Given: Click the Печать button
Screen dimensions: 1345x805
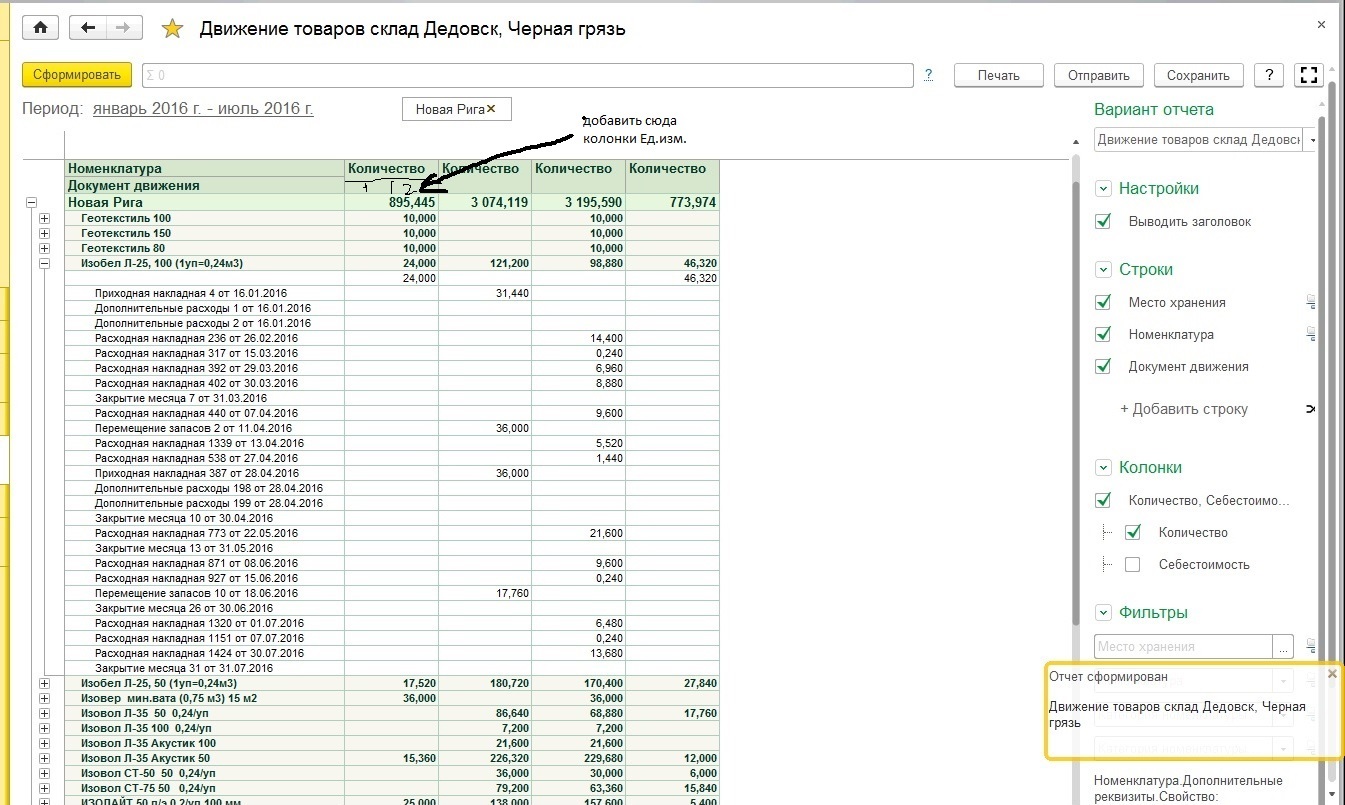Looking at the screenshot, I should [998, 75].
